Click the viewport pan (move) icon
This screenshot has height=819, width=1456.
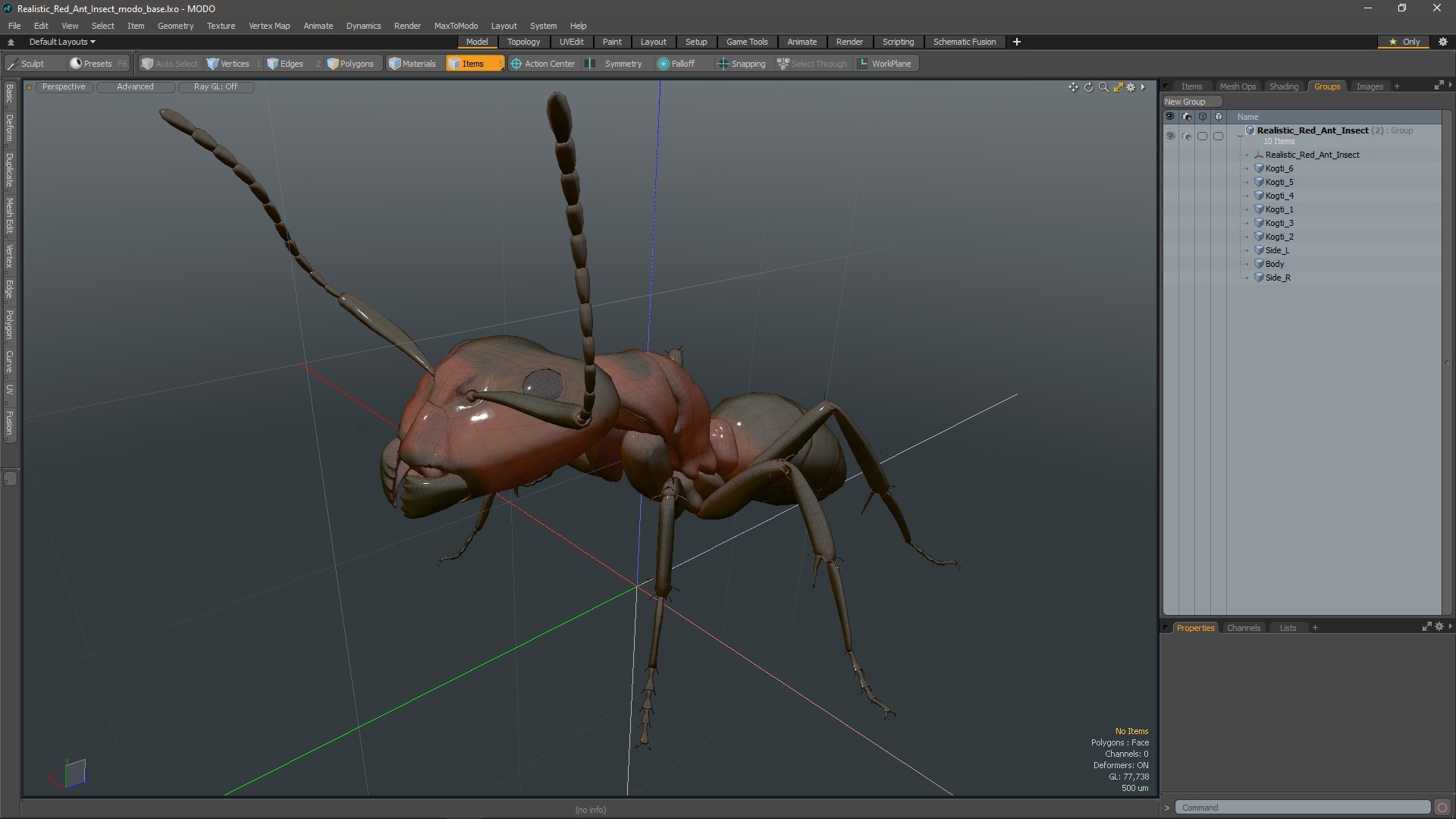1073,87
